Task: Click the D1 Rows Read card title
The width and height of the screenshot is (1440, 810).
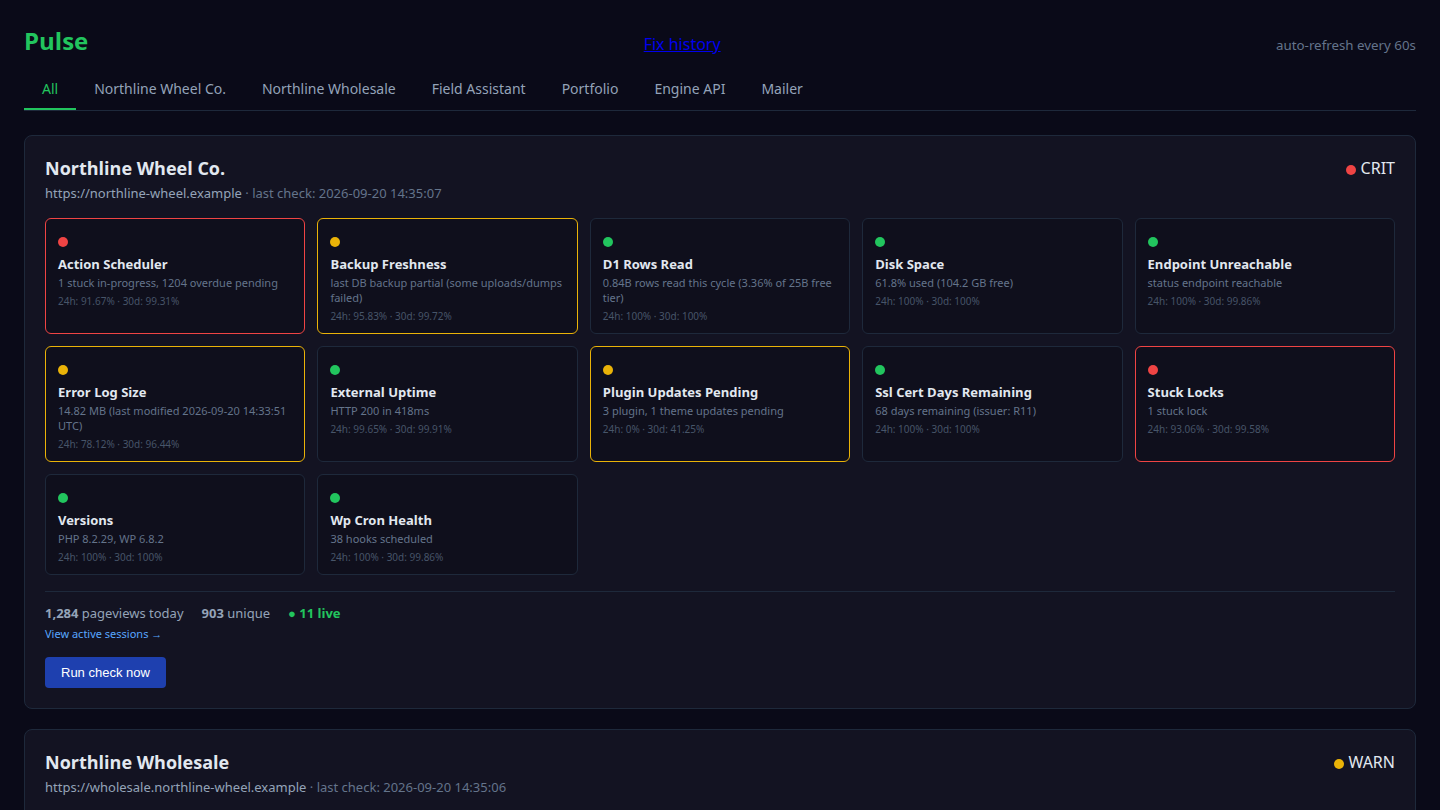Action: point(648,264)
